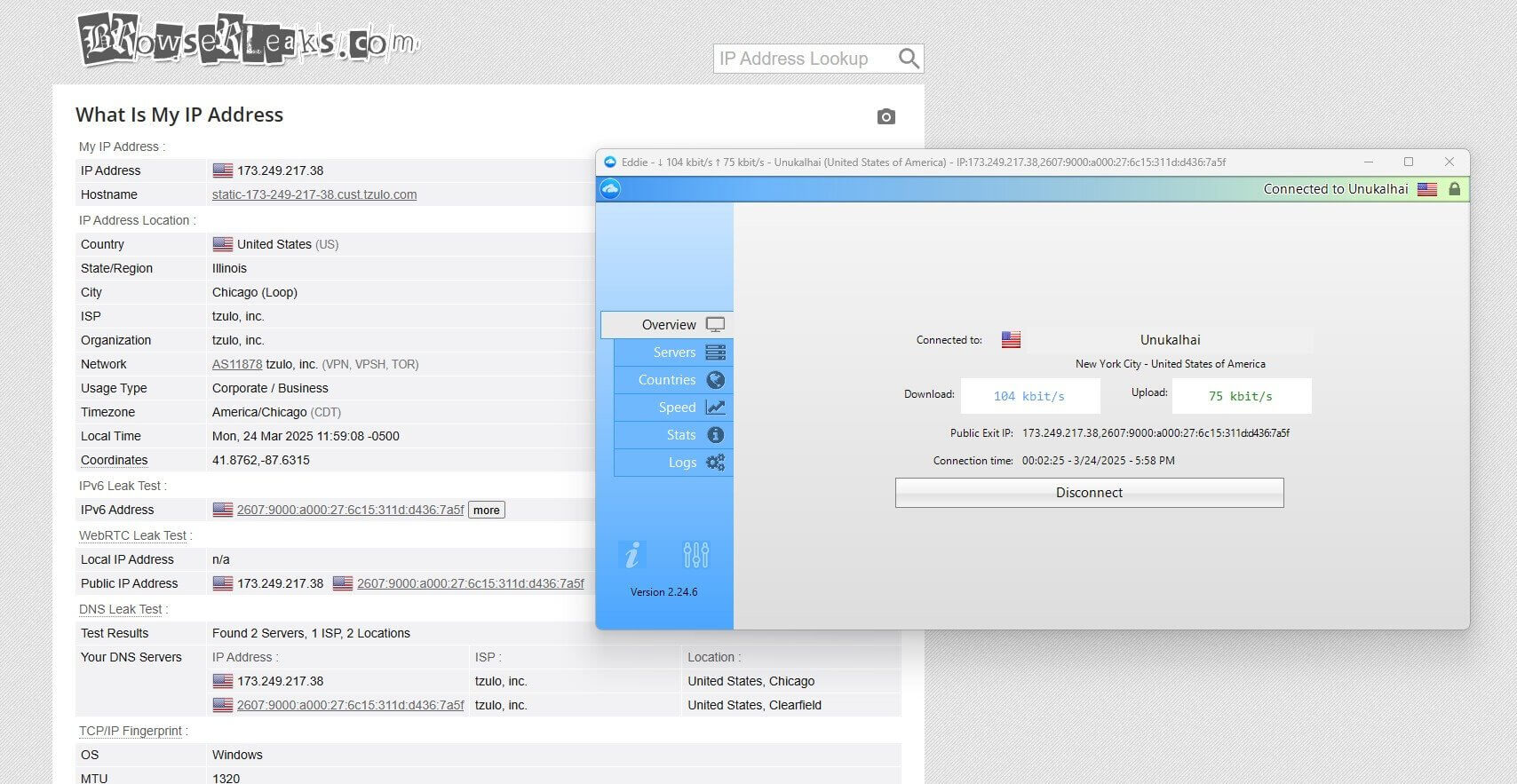Image resolution: width=1517 pixels, height=784 pixels.
Task: Click the green lock status icon
Action: click(x=1454, y=189)
